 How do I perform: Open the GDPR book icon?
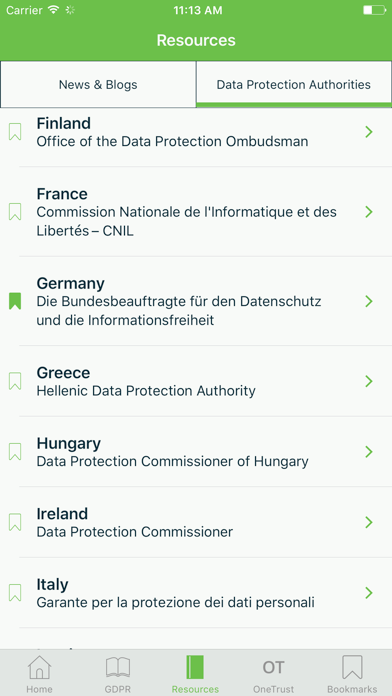coord(118,667)
